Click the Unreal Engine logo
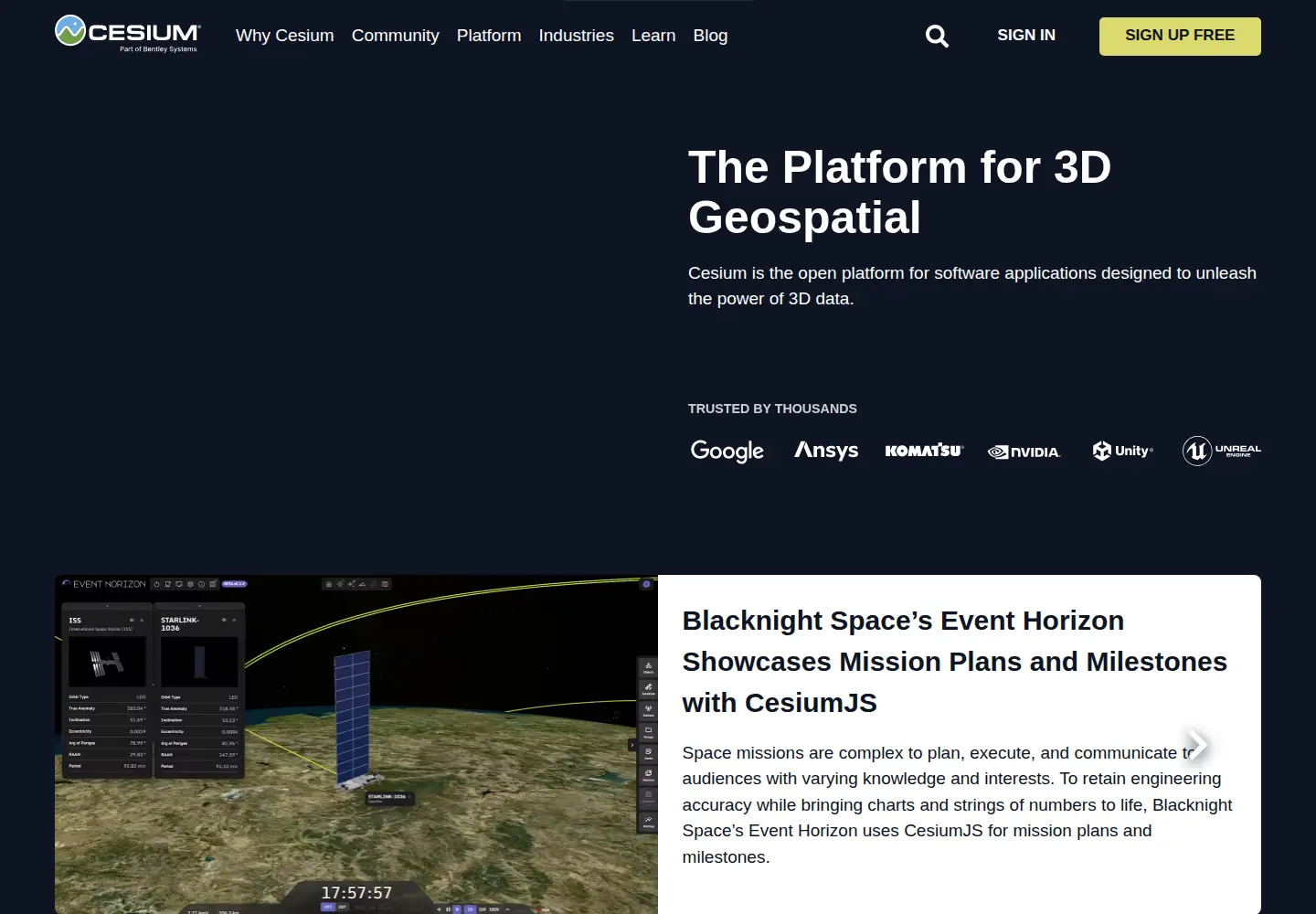Image resolution: width=1316 pixels, height=914 pixels. tap(1222, 451)
